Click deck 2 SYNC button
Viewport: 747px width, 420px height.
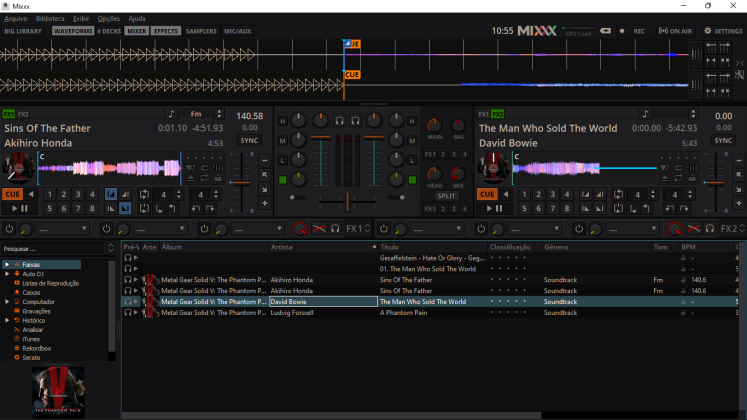[x=723, y=140]
